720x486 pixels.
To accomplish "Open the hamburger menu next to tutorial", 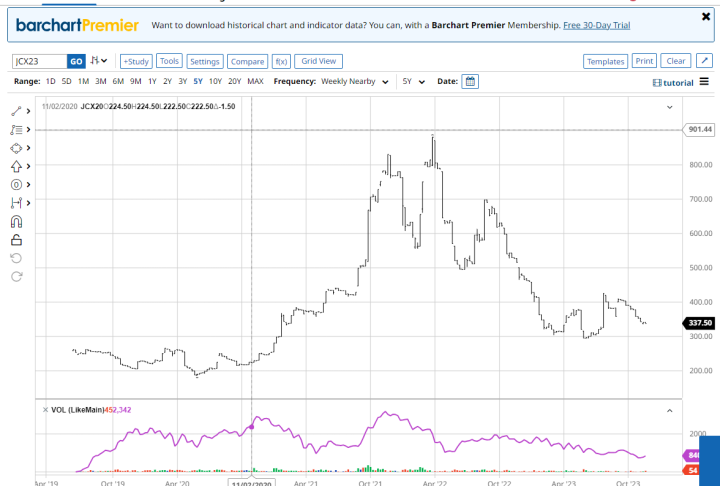I will 704,82.
